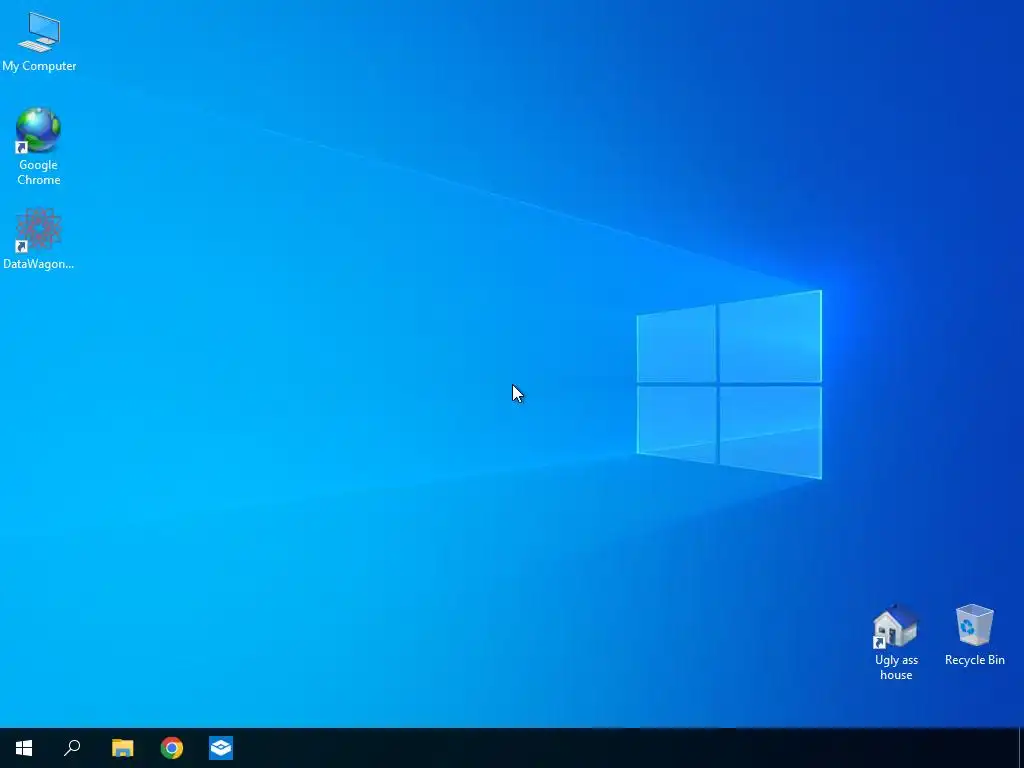Click the "DataWagon..." label text
The height and width of the screenshot is (768, 1024).
click(39, 264)
